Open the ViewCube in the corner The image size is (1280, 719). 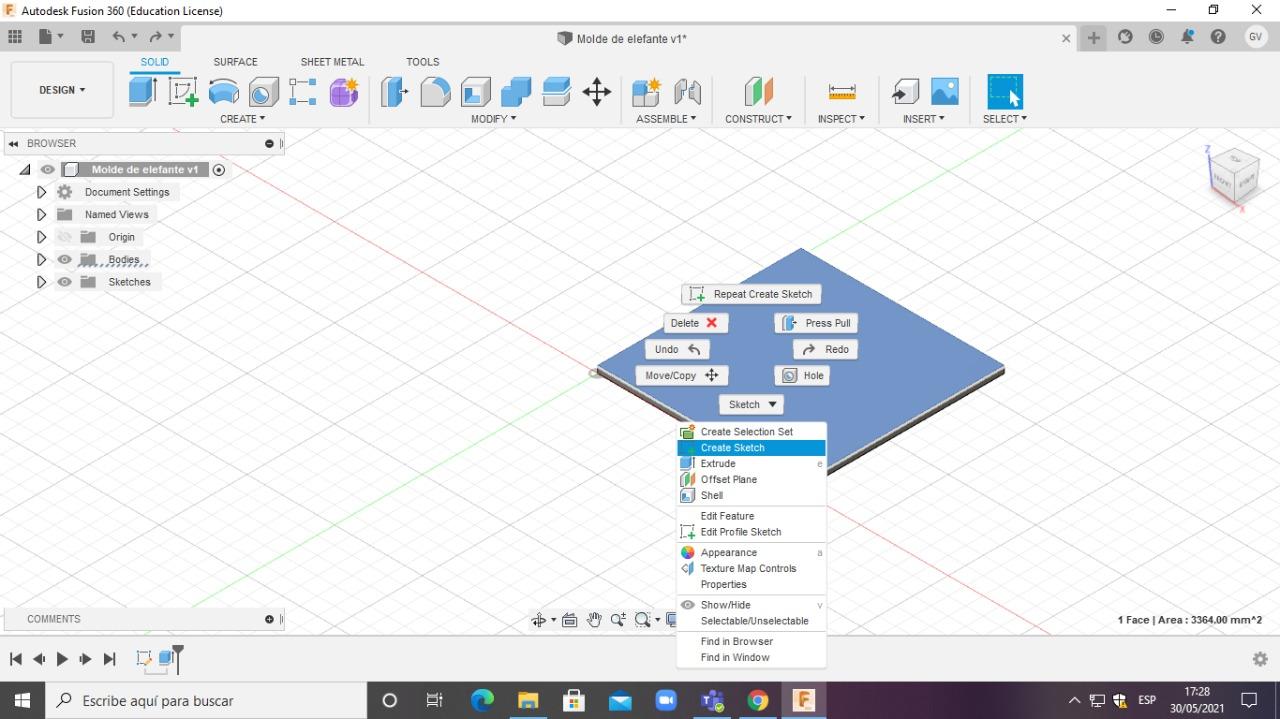pyautogui.click(x=1234, y=176)
